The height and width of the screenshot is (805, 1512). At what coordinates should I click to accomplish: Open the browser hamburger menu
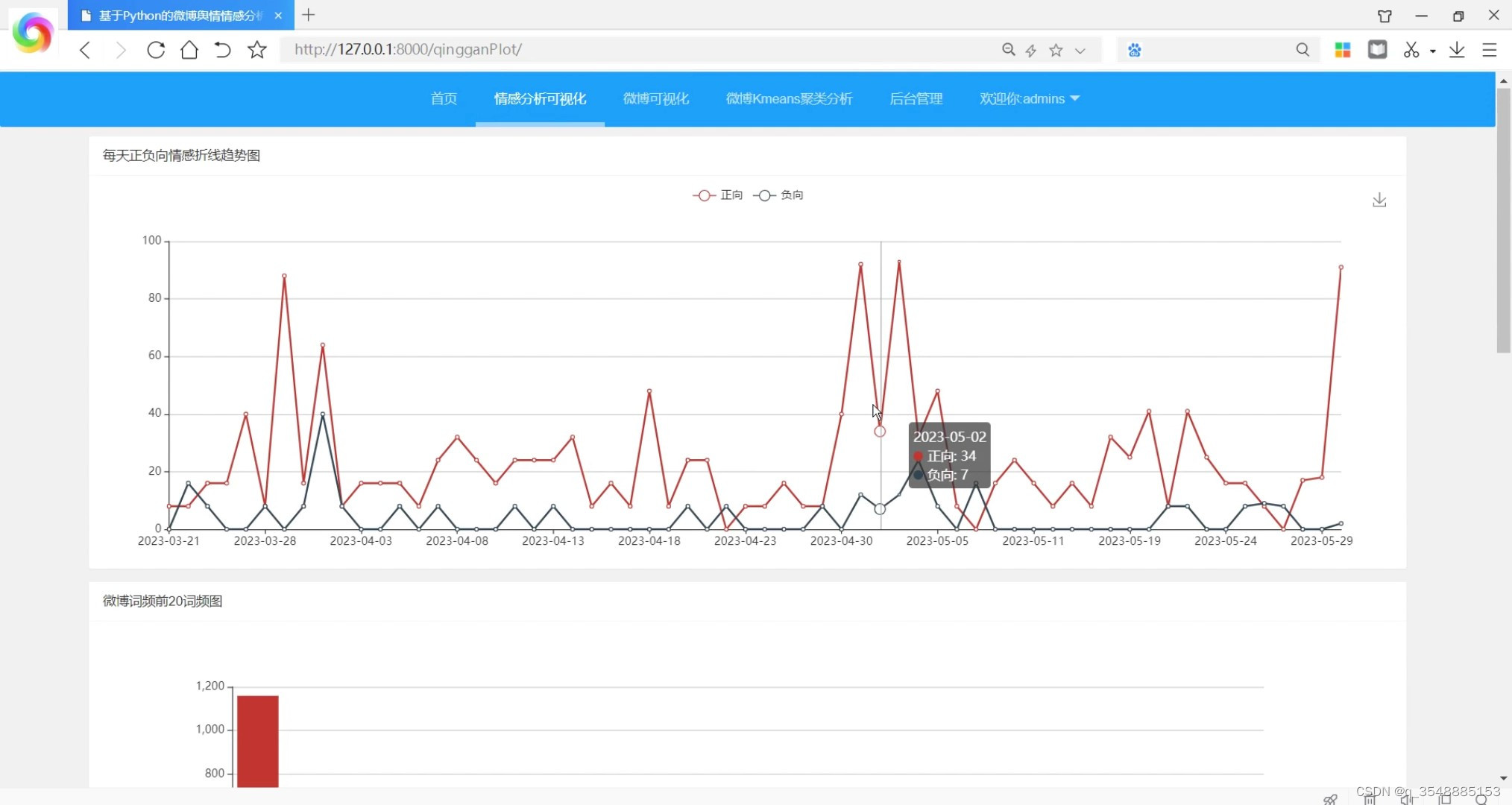1490,50
